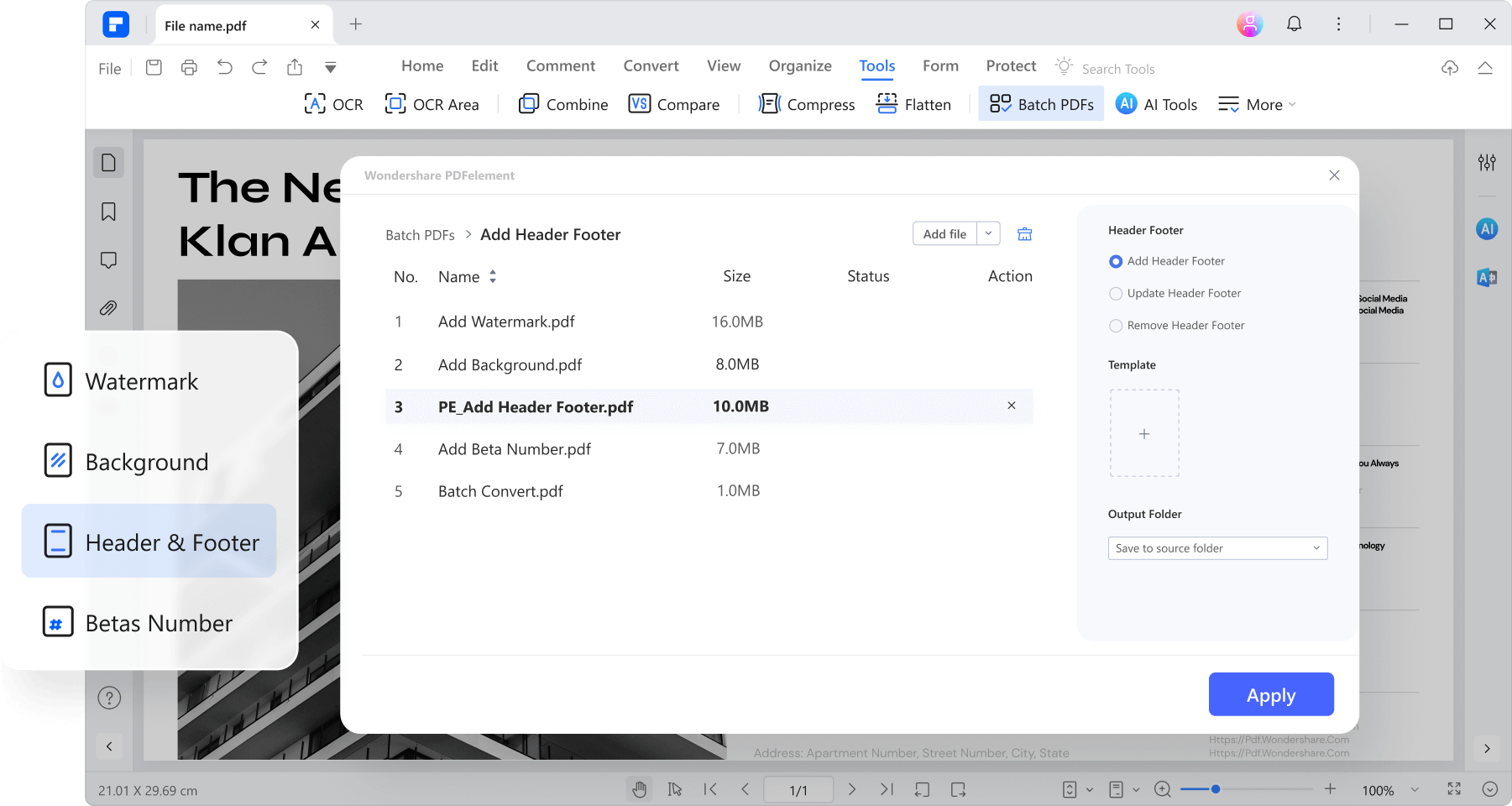Open the vertical three-dot menu
Image resolution: width=1512 pixels, height=806 pixels.
click(x=1338, y=24)
